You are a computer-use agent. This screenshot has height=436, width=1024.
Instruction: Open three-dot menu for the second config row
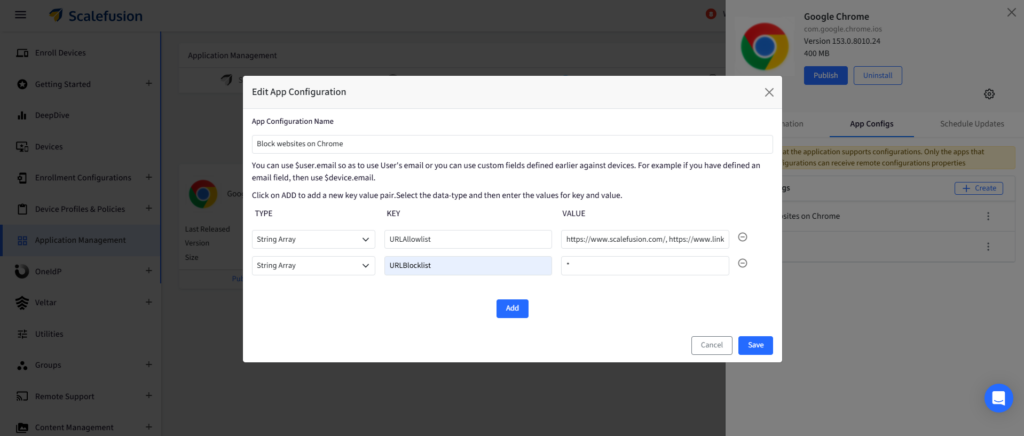point(988,247)
